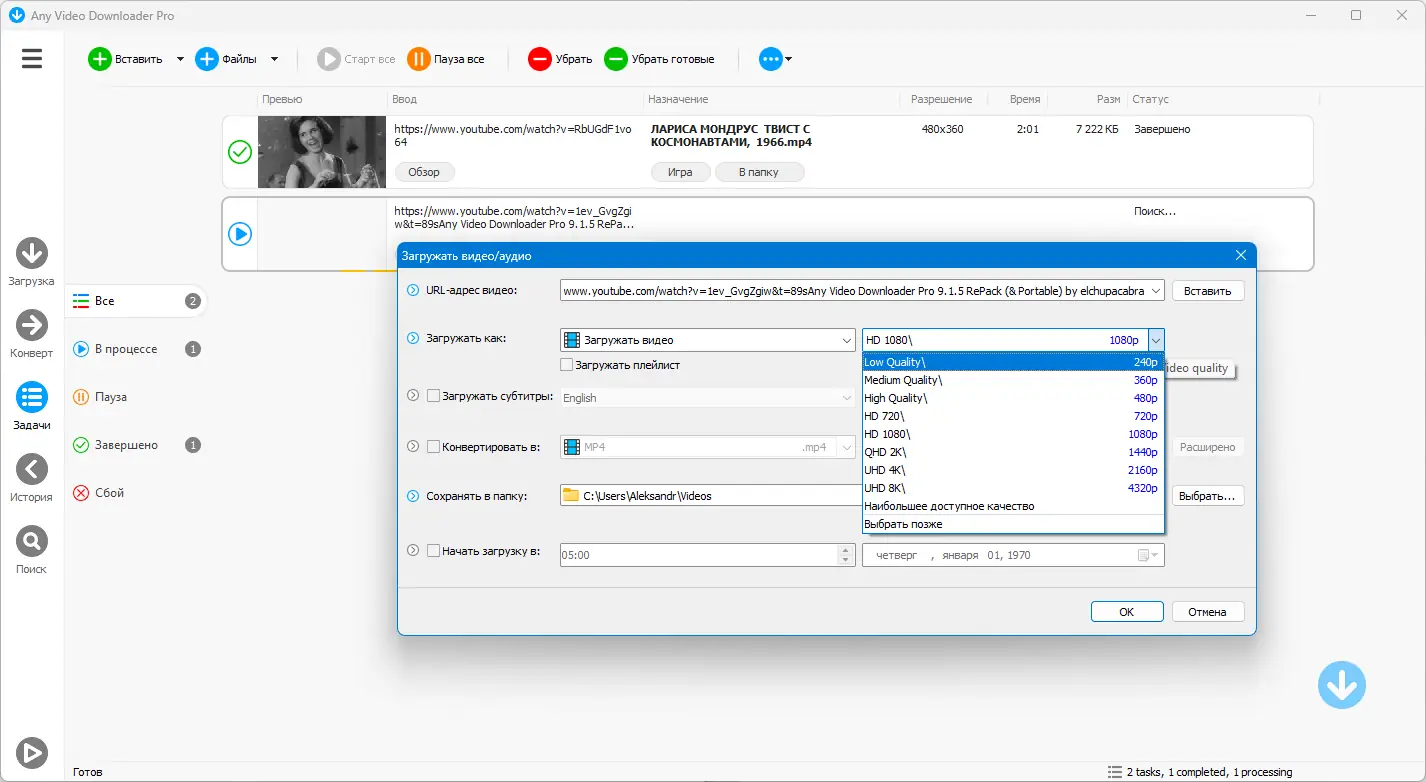Open the Загружать видео dropdown
Viewport: 1426px width, 782px height.
[707, 338]
